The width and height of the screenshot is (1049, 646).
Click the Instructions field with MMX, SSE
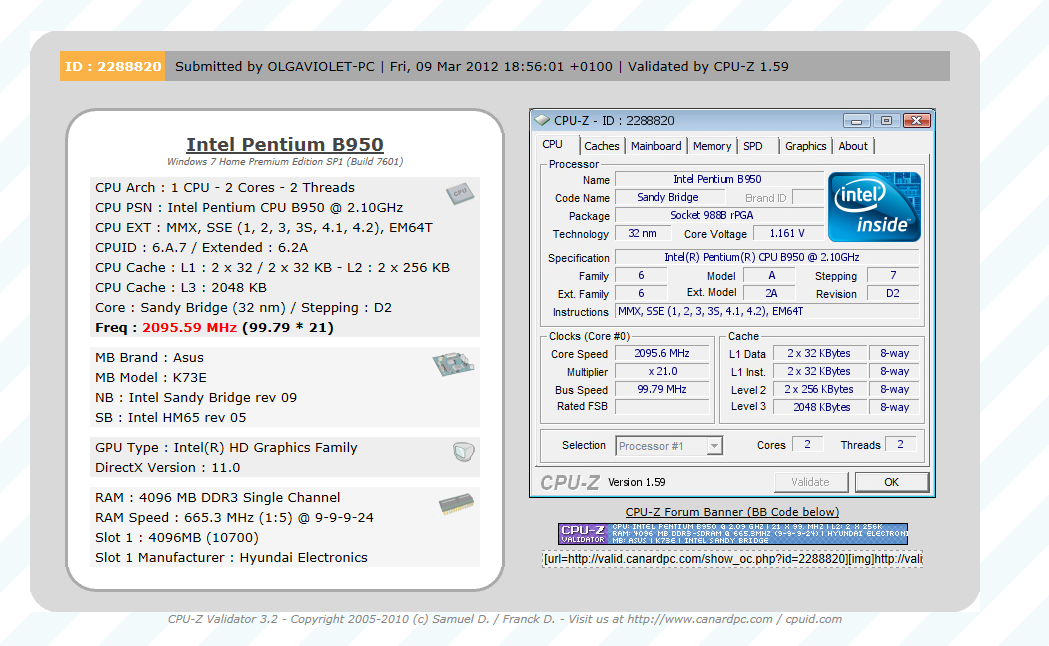767,312
